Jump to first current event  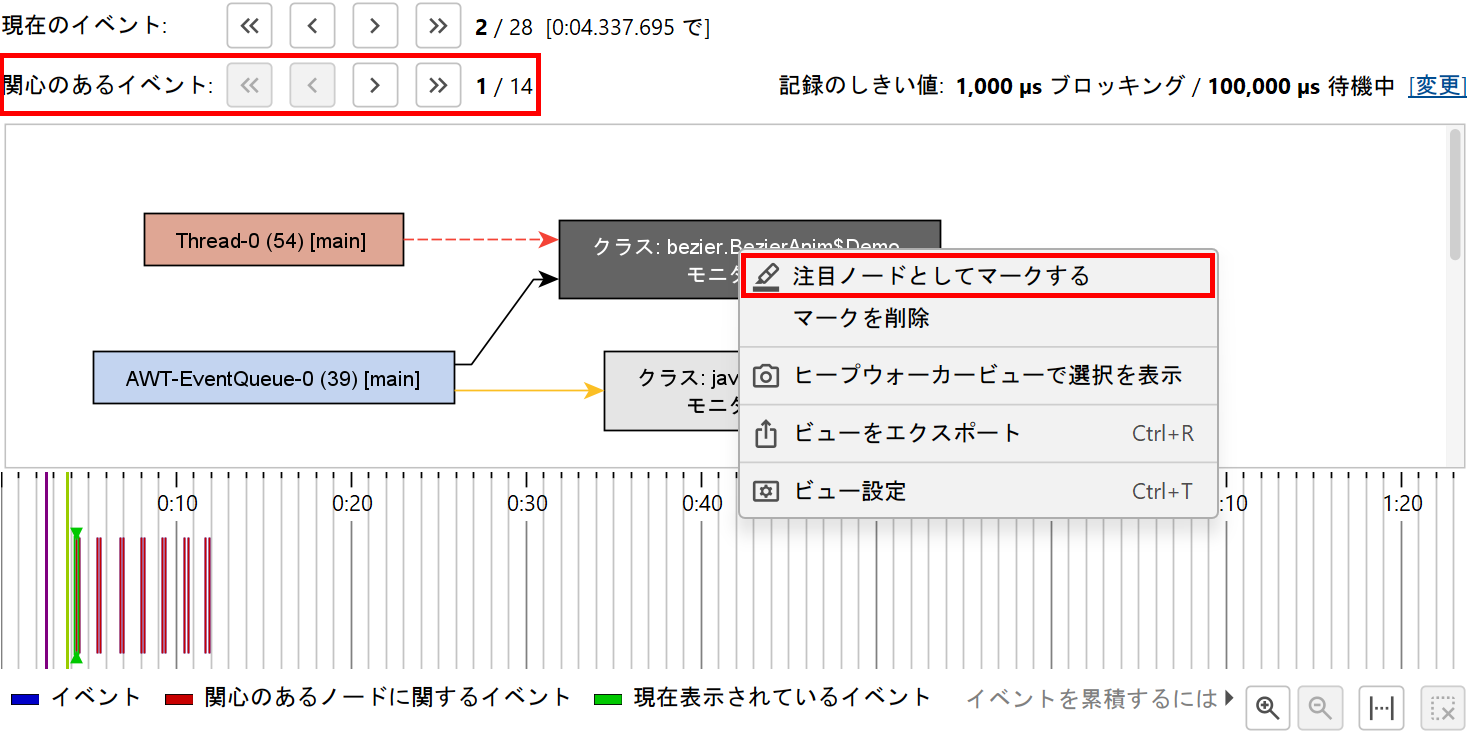[250, 26]
